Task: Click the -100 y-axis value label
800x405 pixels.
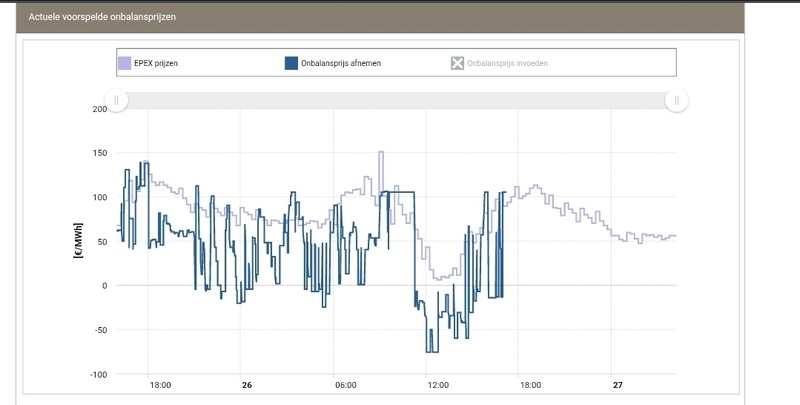Action: pyautogui.click(x=98, y=374)
